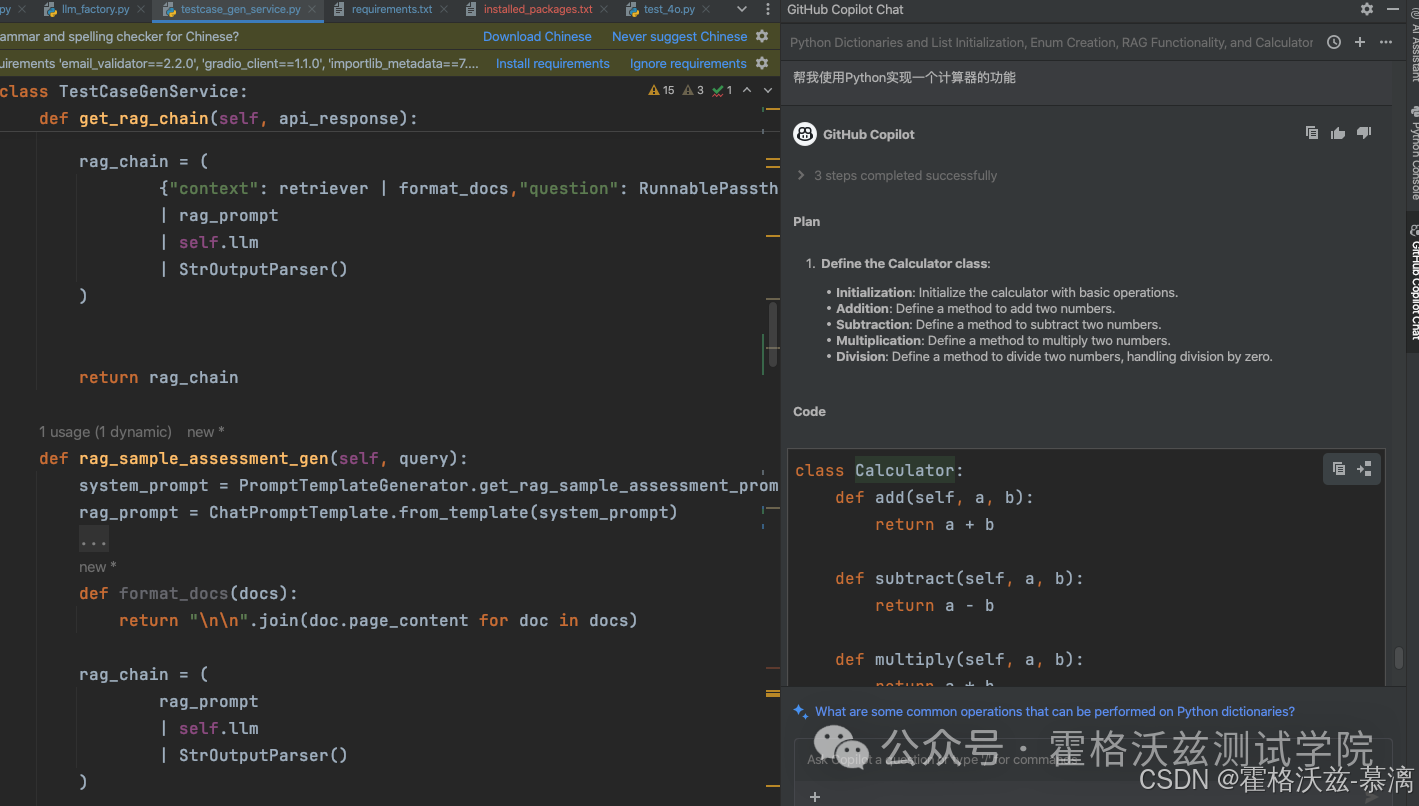Click the 1 usage (1 dynamic) hint
The image size is (1419, 806).
click(105, 432)
